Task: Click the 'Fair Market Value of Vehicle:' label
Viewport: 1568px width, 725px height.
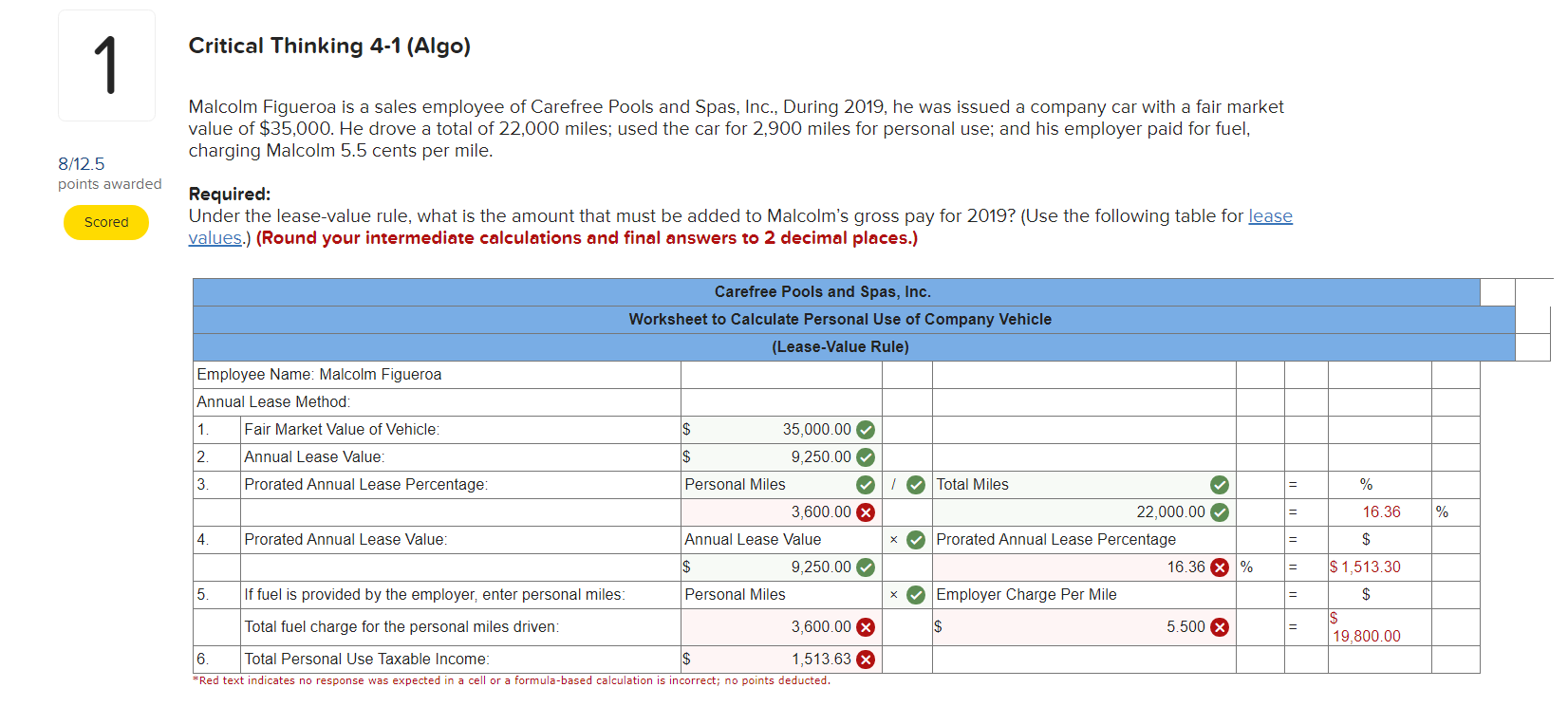Action: pyautogui.click(x=342, y=430)
